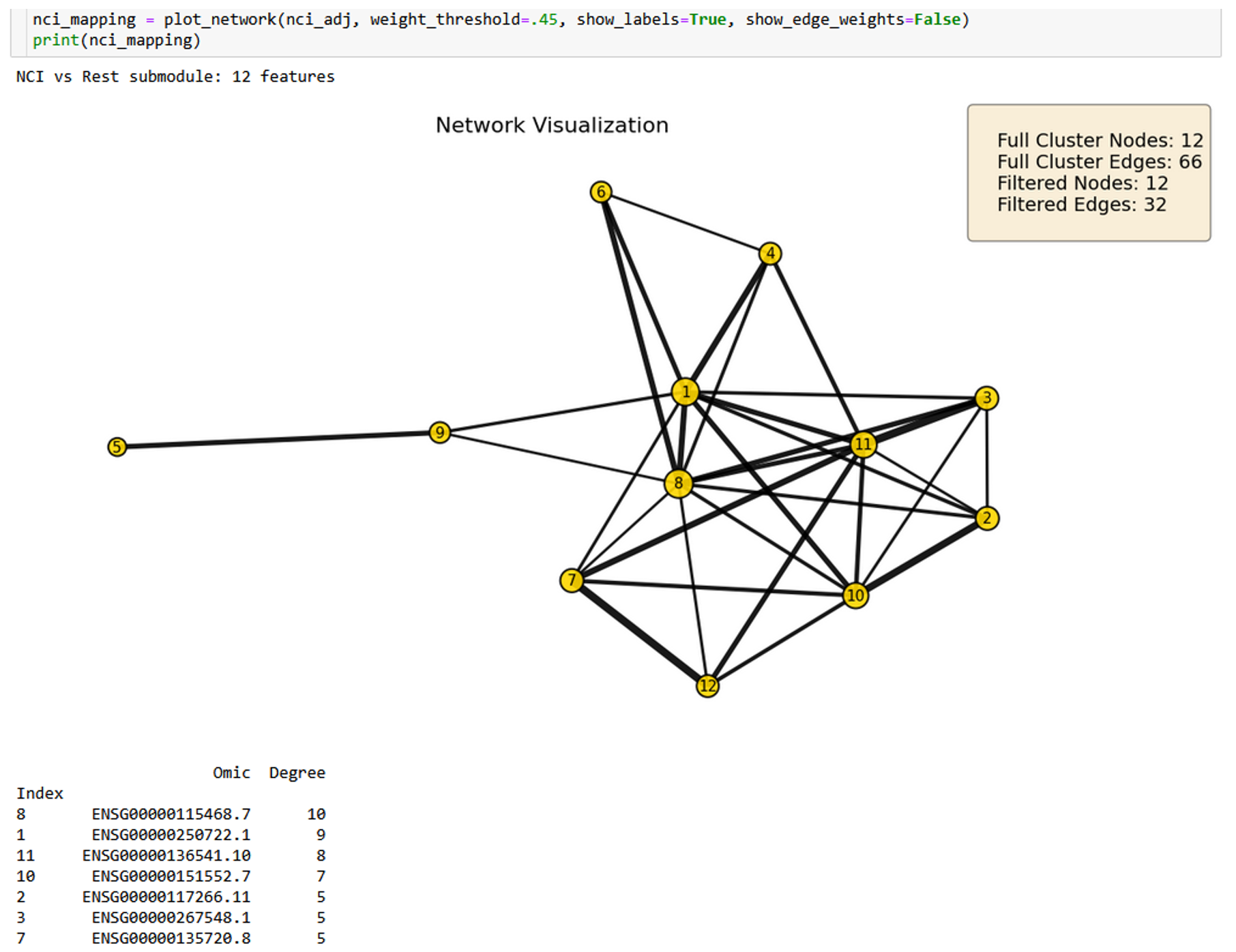Click the 'Index' table label
The height and width of the screenshot is (952, 1236).
coord(40,793)
